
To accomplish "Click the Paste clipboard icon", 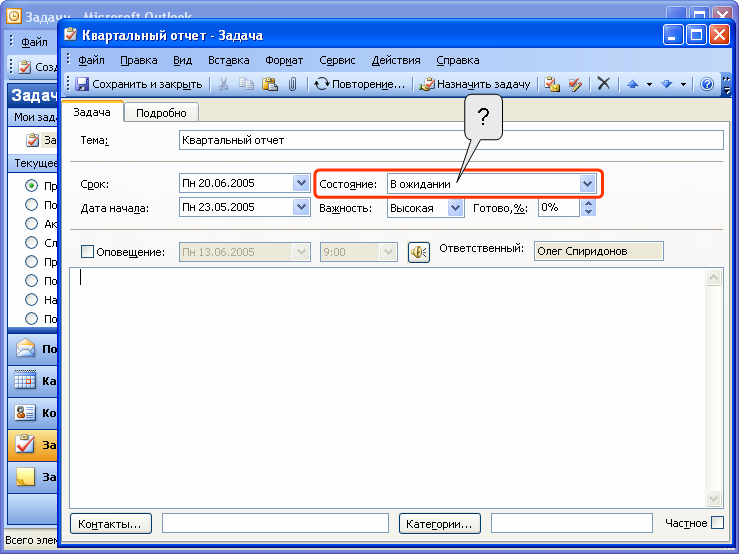I will (x=269, y=85).
